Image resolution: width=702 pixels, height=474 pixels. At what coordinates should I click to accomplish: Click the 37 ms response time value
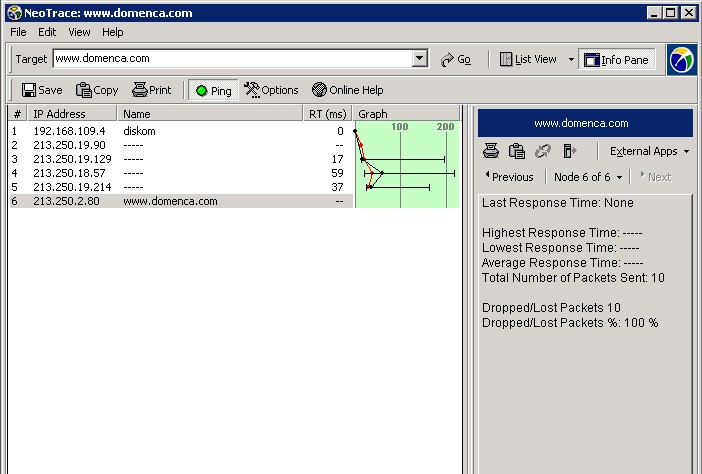(x=337, y=187)
